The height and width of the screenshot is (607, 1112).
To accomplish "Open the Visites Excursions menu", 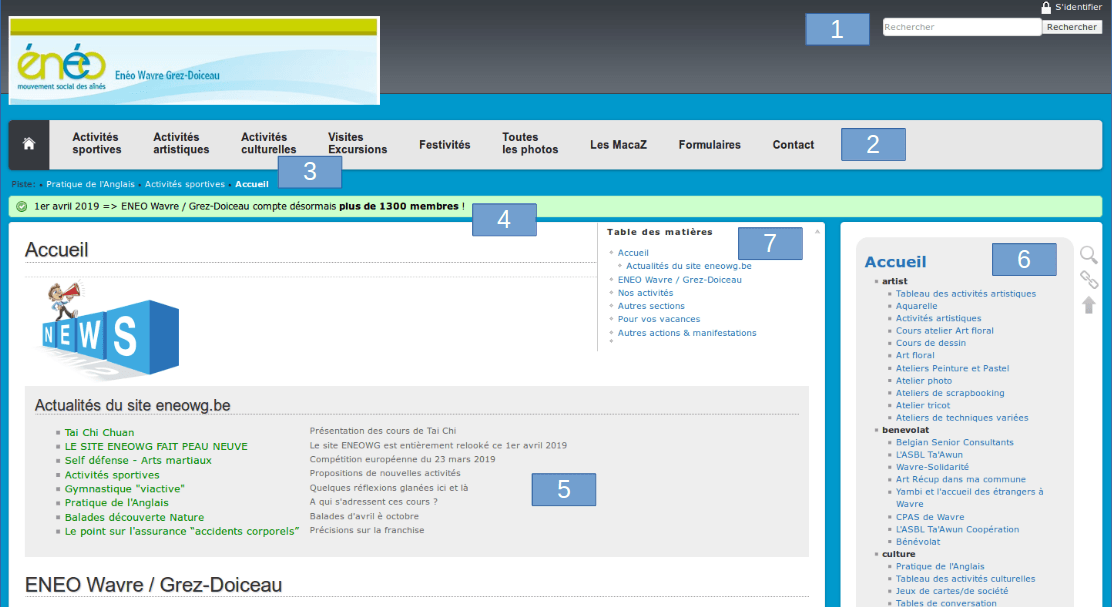I will (x=357, y=144).
